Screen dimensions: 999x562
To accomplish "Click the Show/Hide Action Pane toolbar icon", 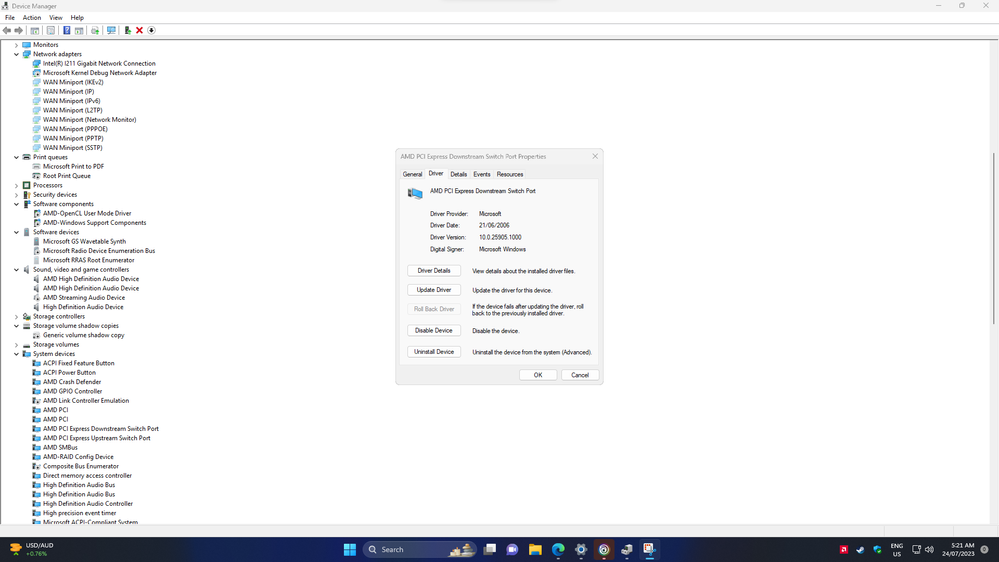I will [x=79, y=31].
